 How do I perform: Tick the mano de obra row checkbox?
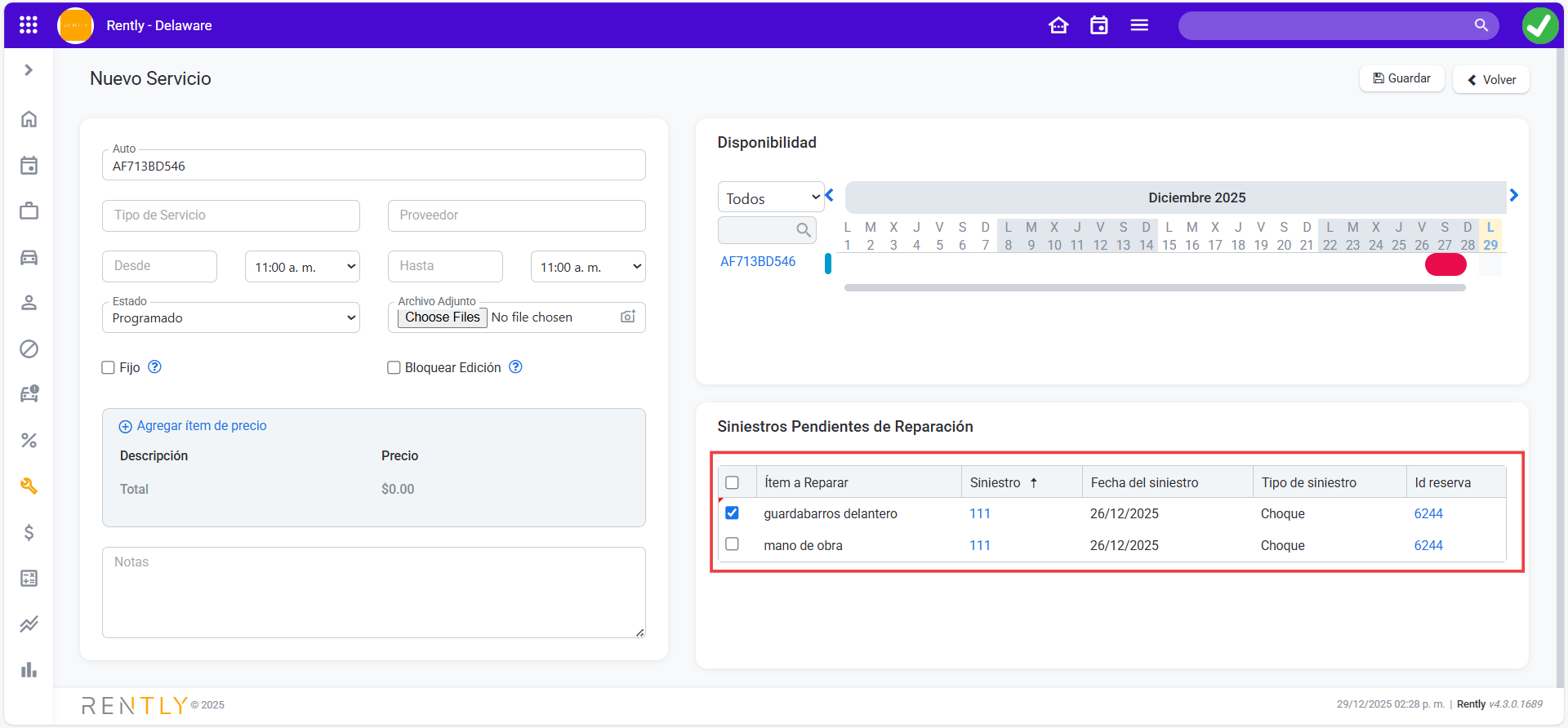(732, 544)
